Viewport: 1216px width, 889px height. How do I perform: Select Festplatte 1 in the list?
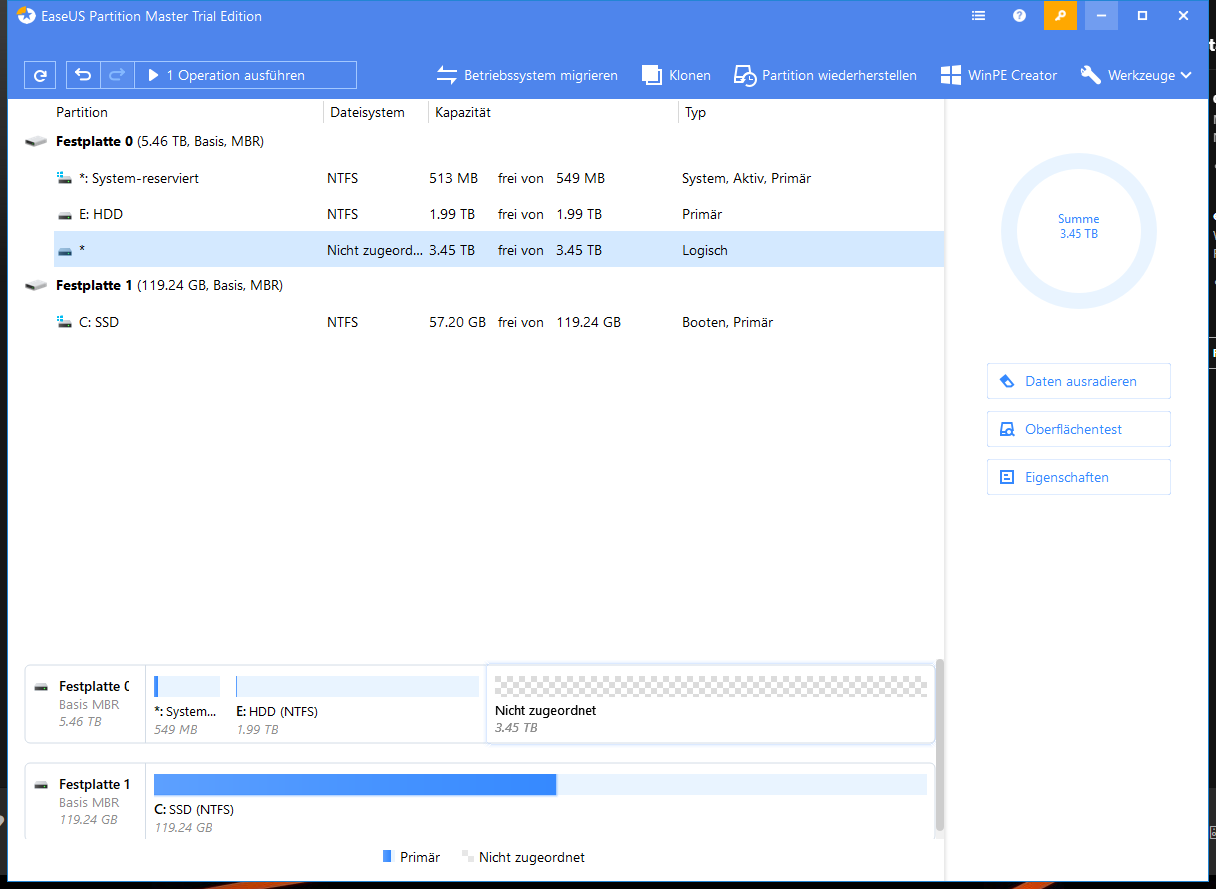(x=484, y=286)
